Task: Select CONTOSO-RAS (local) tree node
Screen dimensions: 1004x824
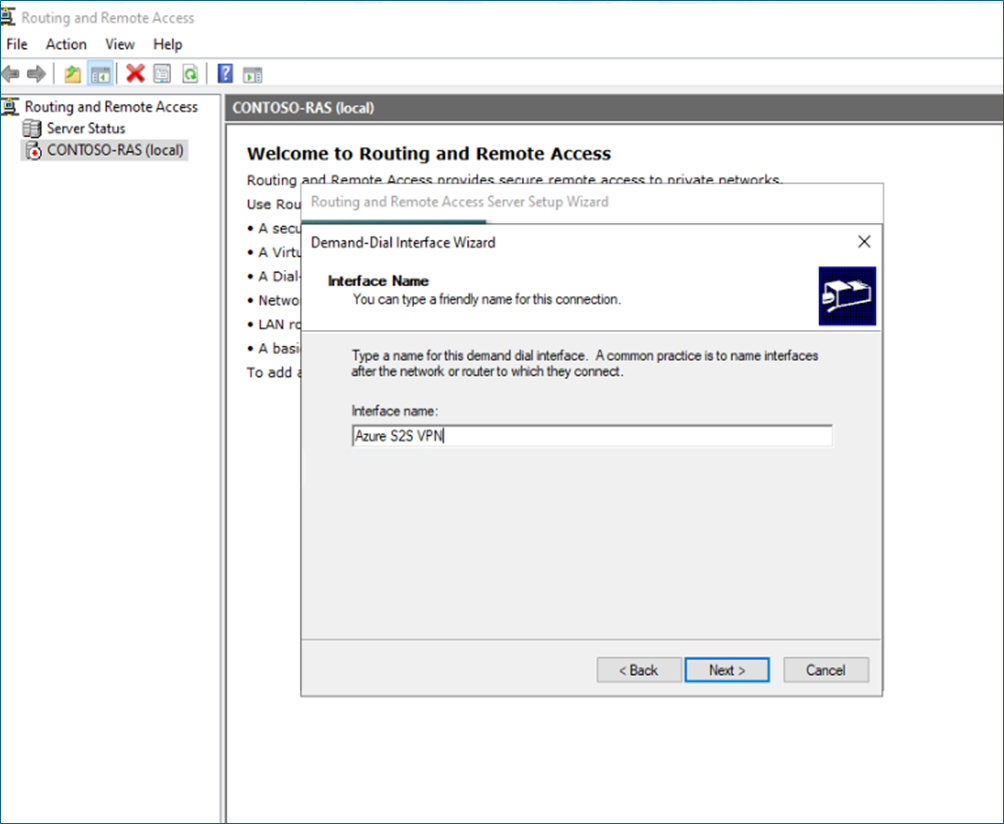Action: 116,150
